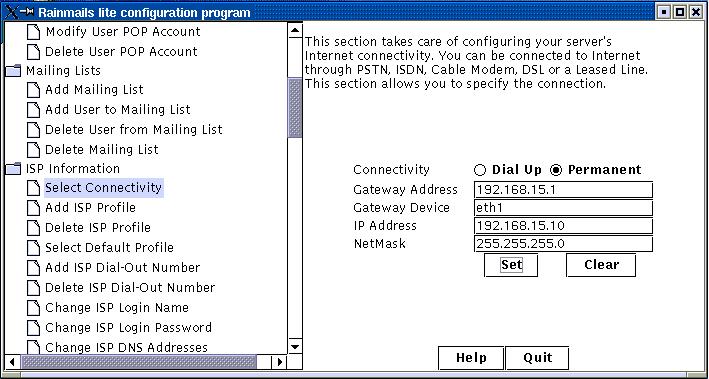Click document icon beside Delete User from Mailing List
The height and width of the screenshot is (379, 709).
(x=33, y=130)
